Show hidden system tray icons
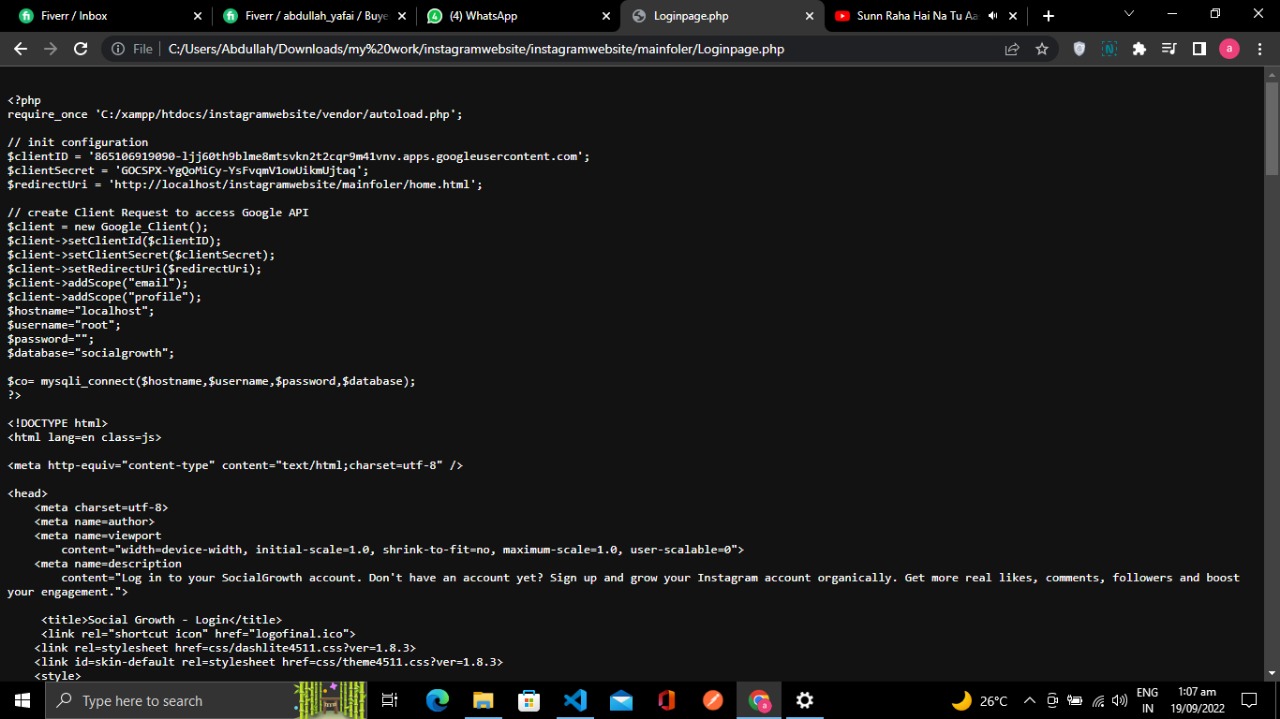The height and width of the screenshot is (719, 1280). click(1028, 701)
